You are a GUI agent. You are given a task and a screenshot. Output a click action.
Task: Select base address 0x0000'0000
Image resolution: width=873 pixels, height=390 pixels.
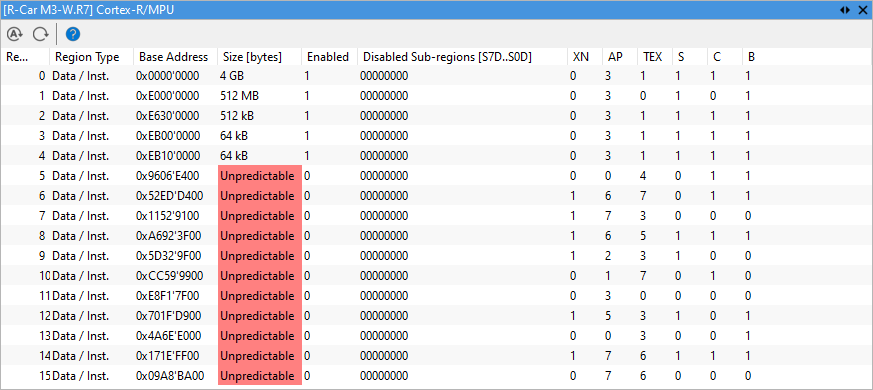click(168, 76)
